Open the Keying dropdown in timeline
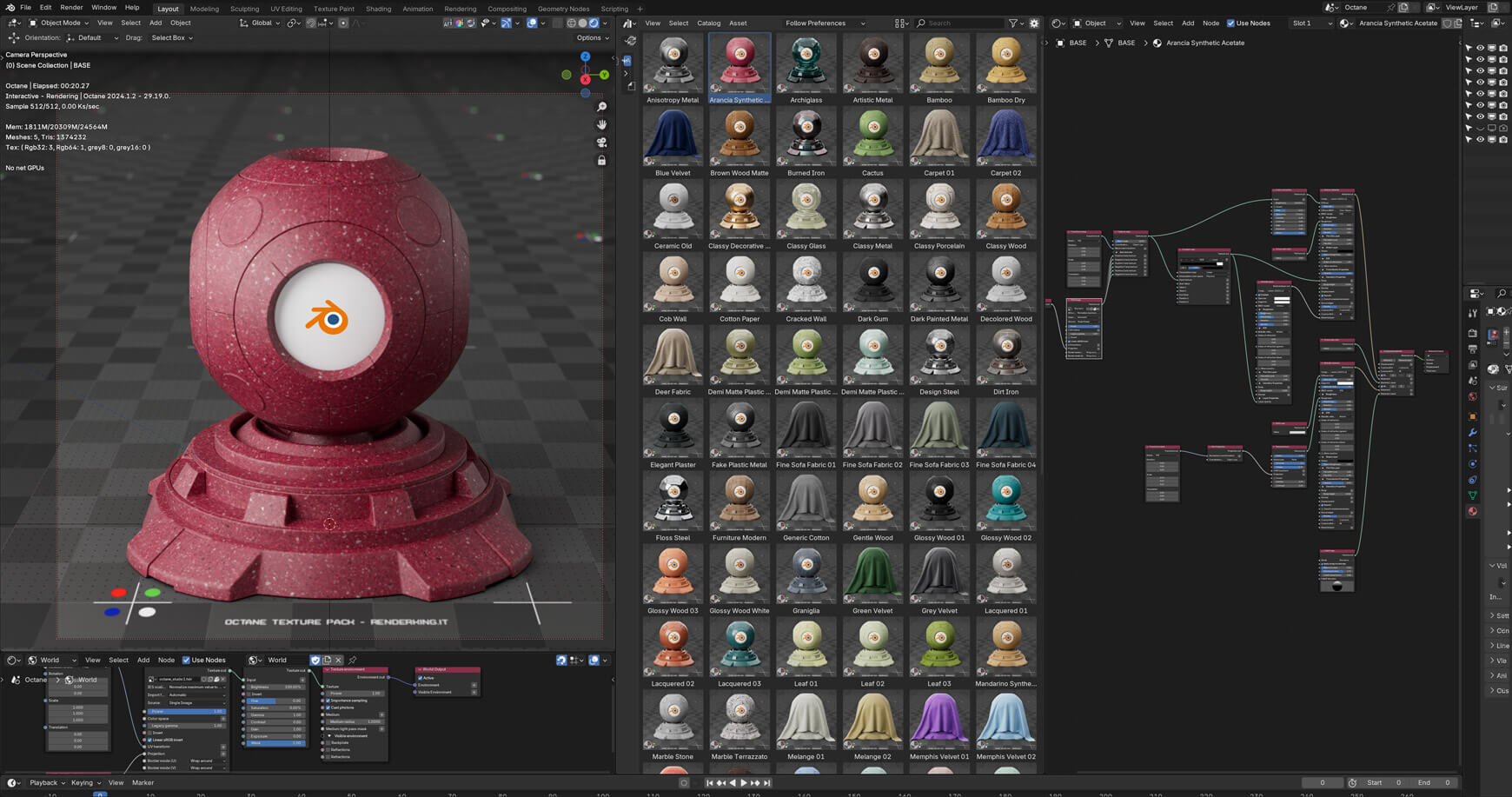Screen dimensions: 1512x797 click(x=85, y=783)
